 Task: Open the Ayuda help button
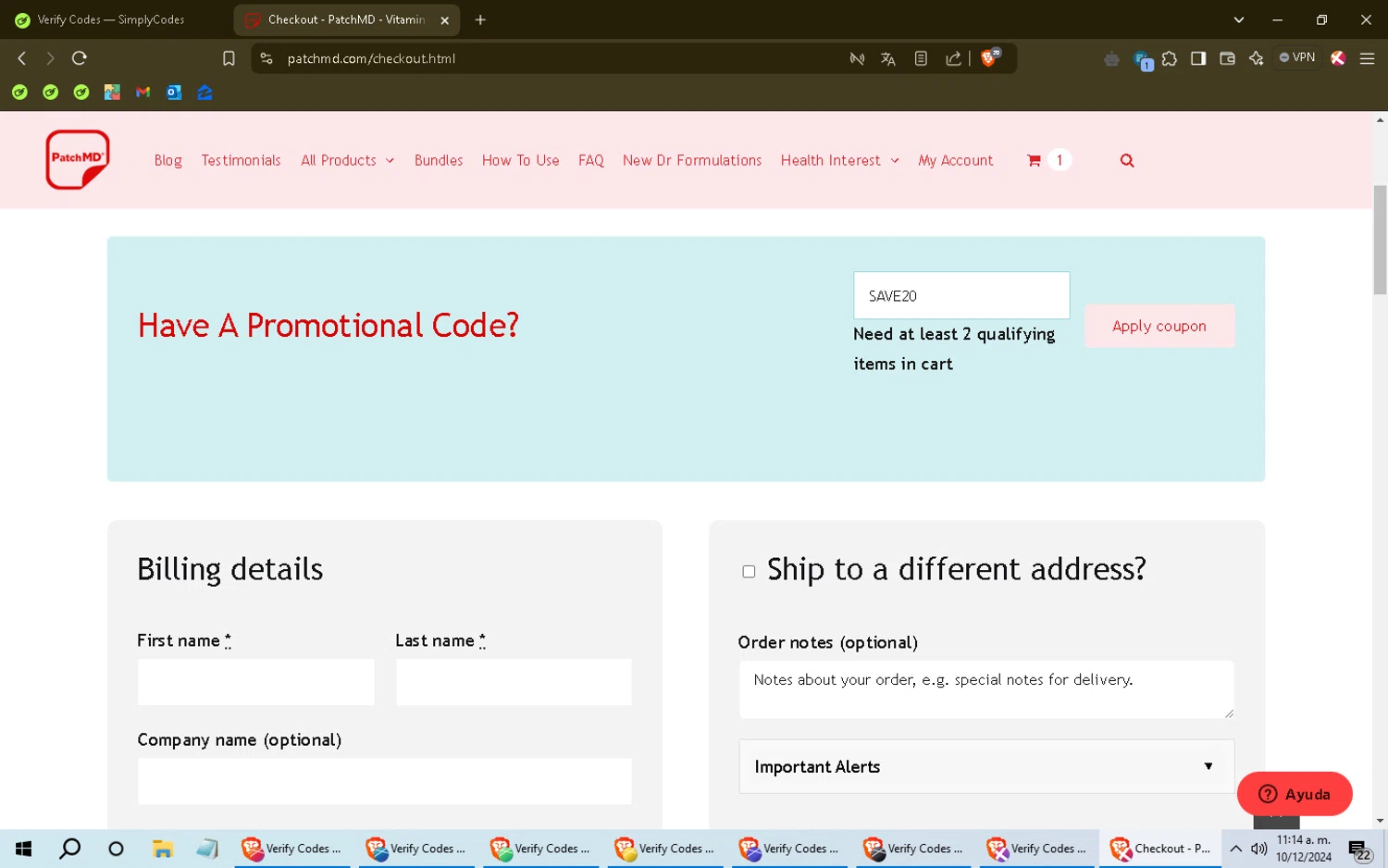pos(1294,794)
